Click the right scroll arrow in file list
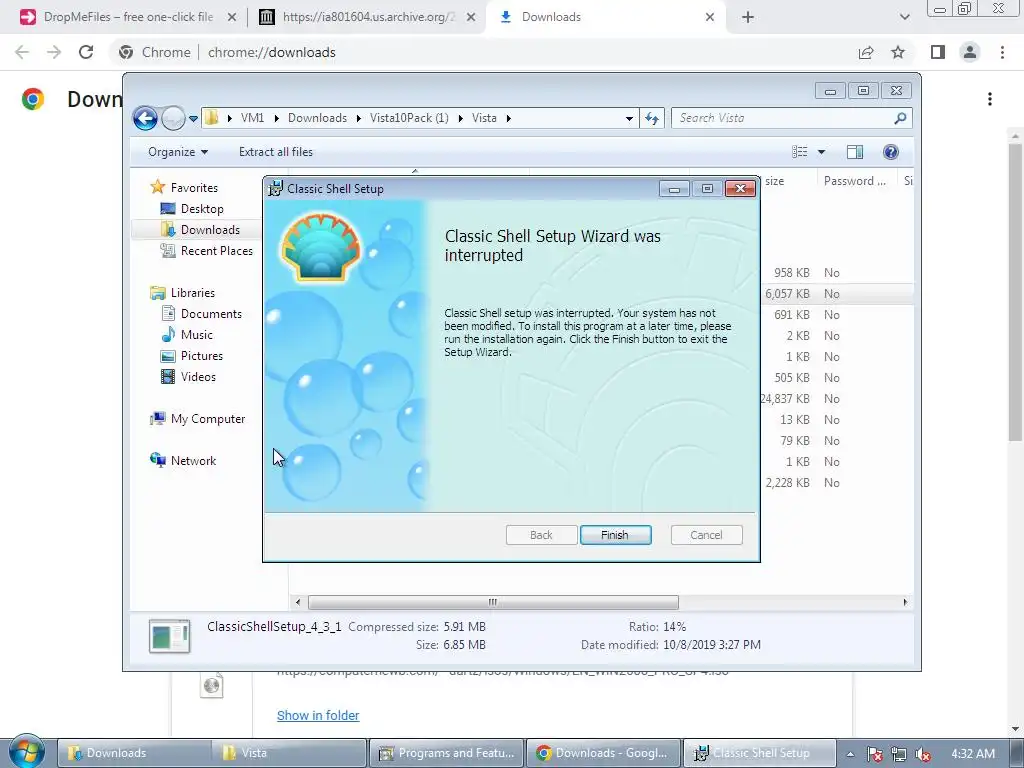 point(904,602)
